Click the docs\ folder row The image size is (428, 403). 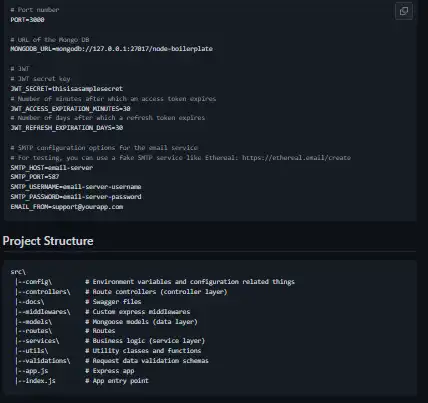(x=78, y=302)
